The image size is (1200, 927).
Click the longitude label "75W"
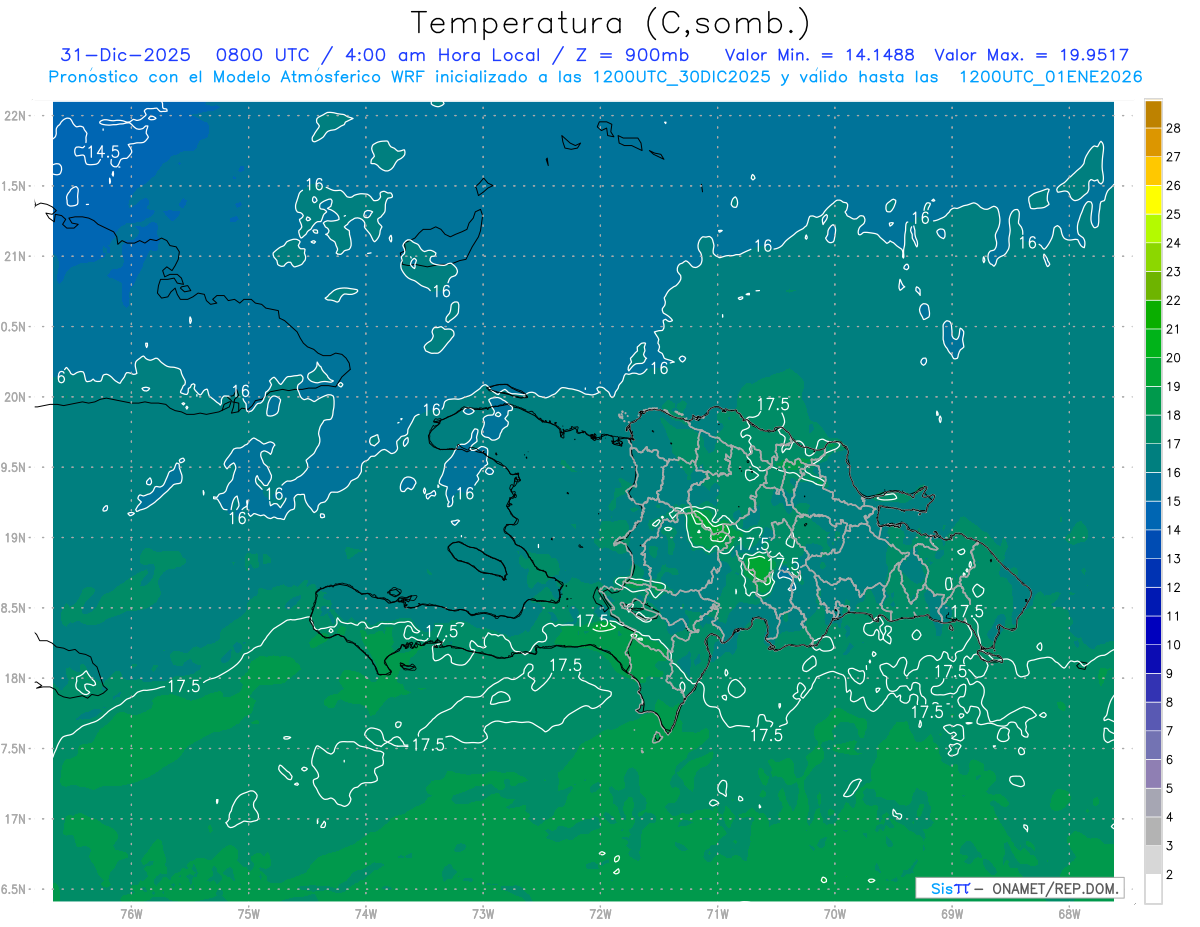(249, 914)
